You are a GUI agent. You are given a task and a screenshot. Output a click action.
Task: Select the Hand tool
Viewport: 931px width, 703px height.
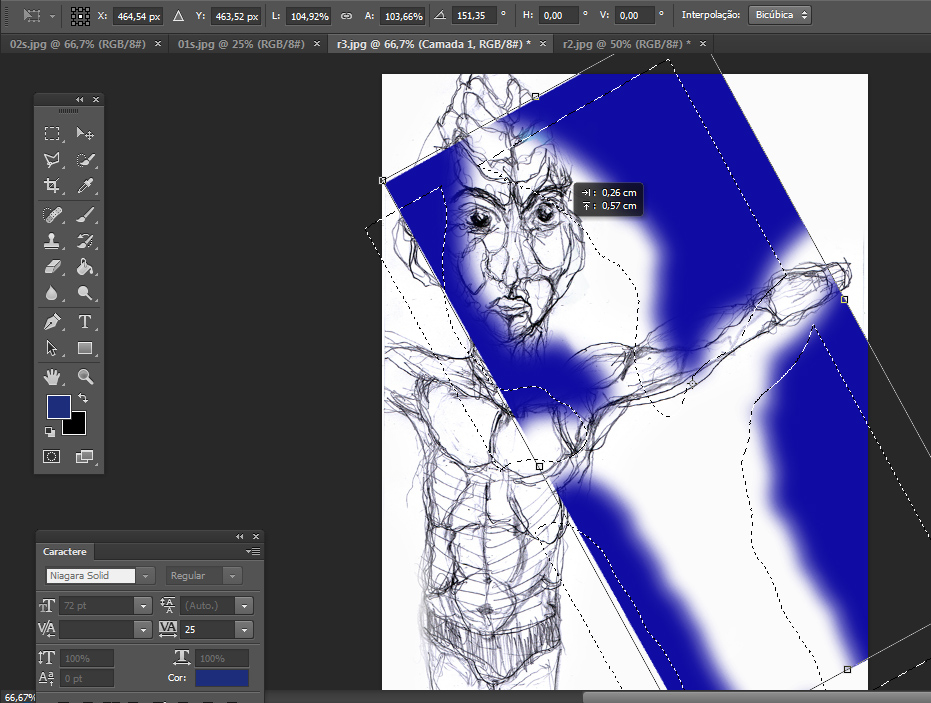pyautogui.click(x=52, y=377)
